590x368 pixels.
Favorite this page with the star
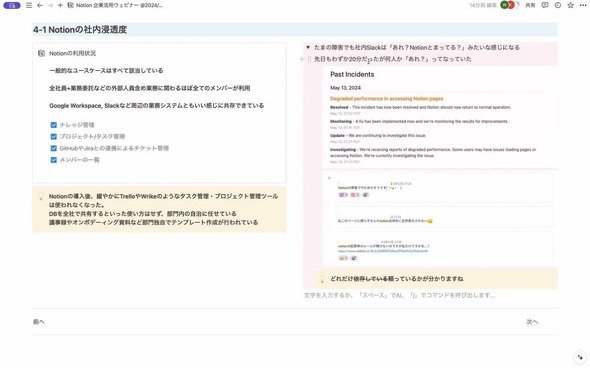pyautogui.click(x=571, y=5)
